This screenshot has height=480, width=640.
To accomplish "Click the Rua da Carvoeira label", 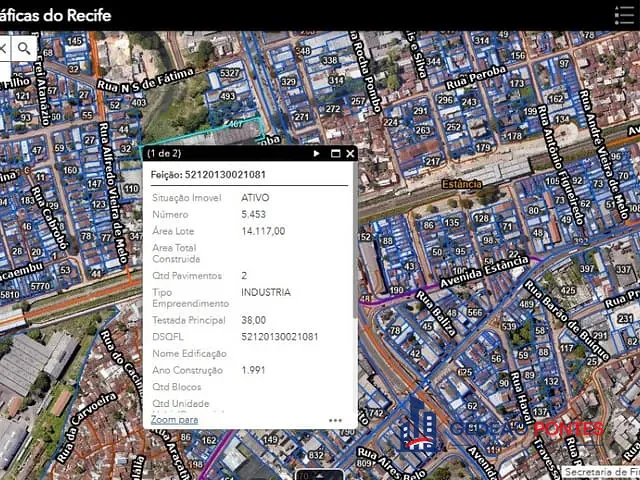I will pyautogui.click(x=87, y=427).
